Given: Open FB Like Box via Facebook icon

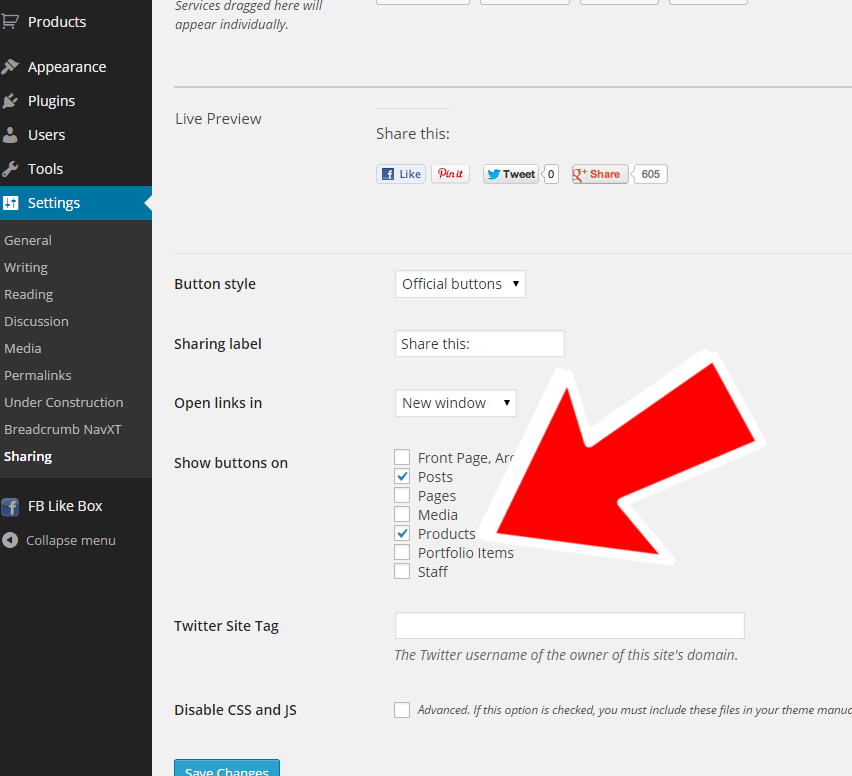Looking at the screenshot, I should tap(10, 506).
